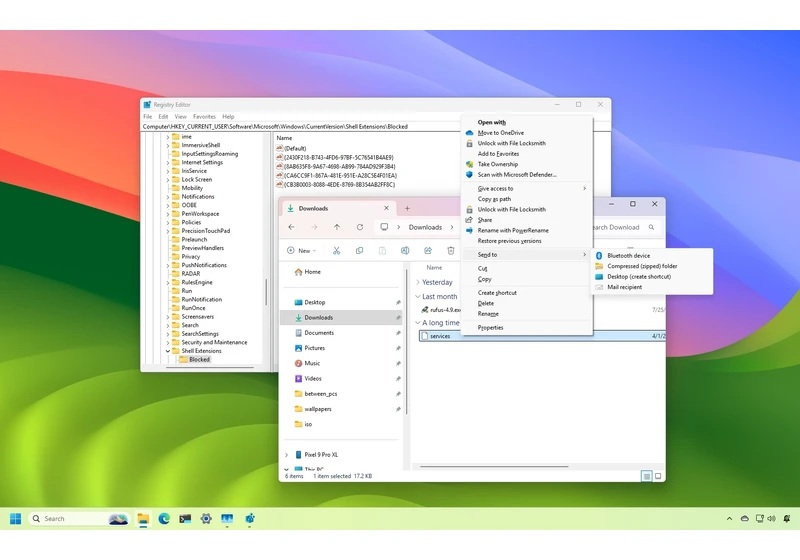The width and height of the screenshot is (800, 560).
Task: Expand the Internet Settings registry key
Action: (168, 162)
